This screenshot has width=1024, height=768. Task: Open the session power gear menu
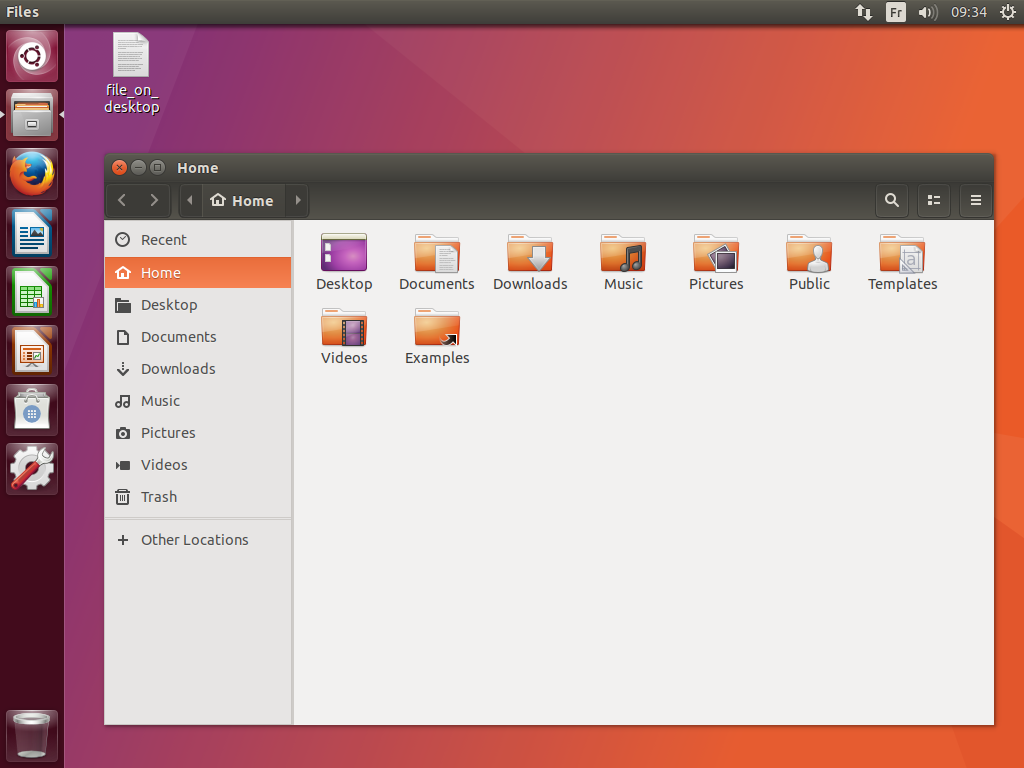tap(1008, 12)
